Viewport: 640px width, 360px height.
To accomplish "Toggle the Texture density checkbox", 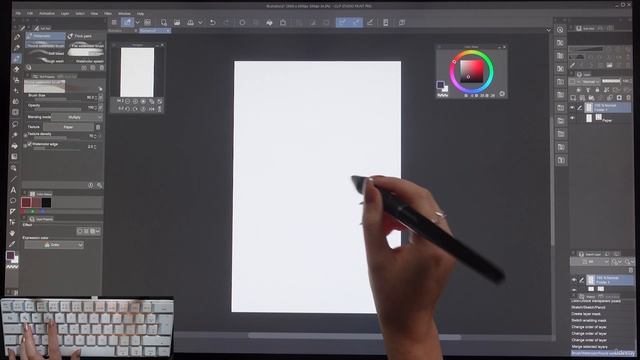I will (x=25, y=135).
